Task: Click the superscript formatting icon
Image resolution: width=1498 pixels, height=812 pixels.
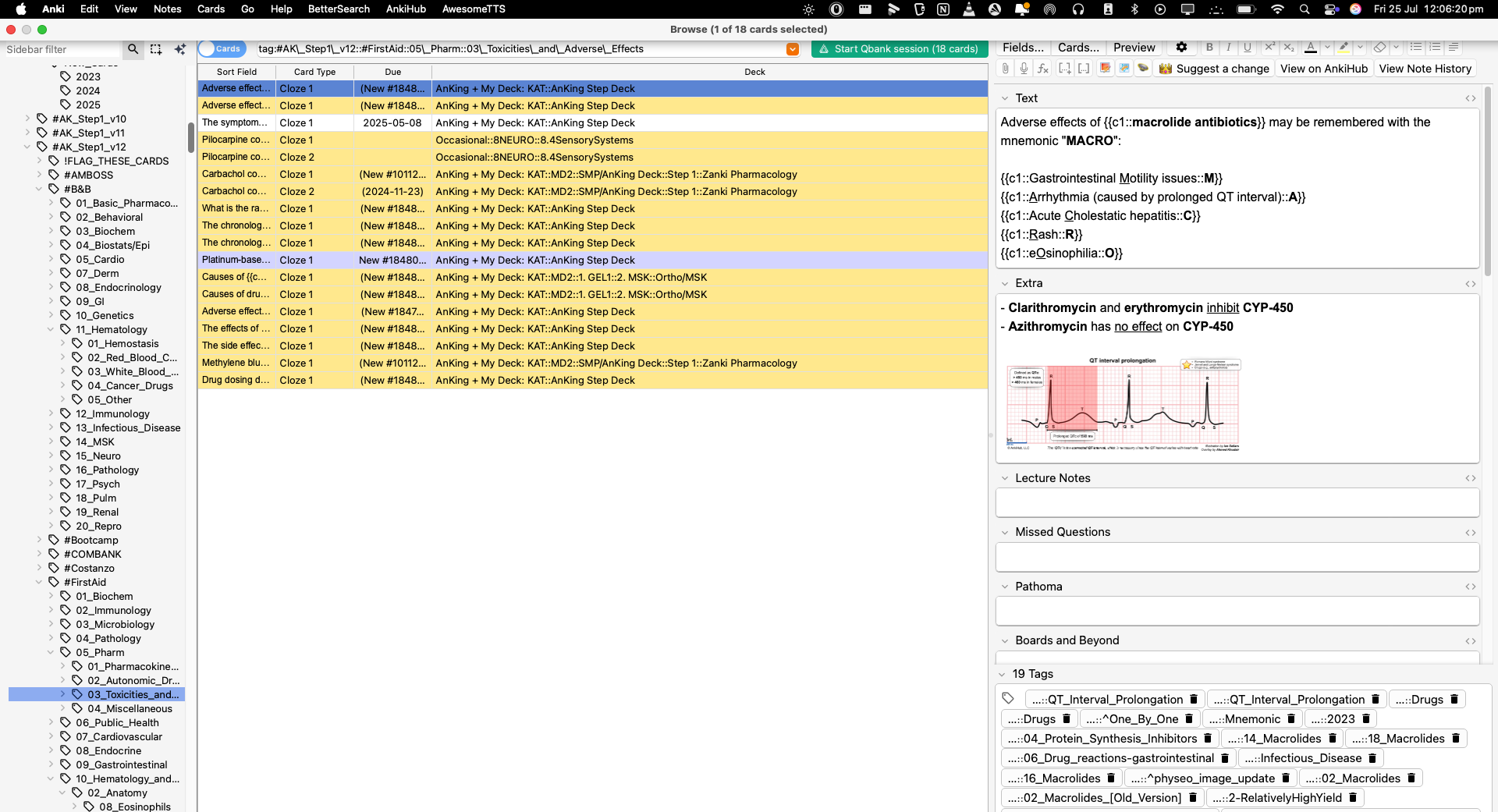Action: pyautogui.click(x=1269, y=48)
